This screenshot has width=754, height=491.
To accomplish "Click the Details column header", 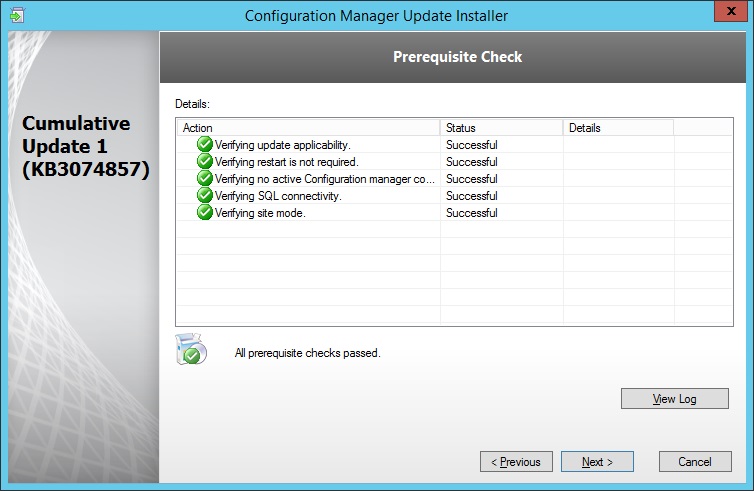I will (618, 128).
